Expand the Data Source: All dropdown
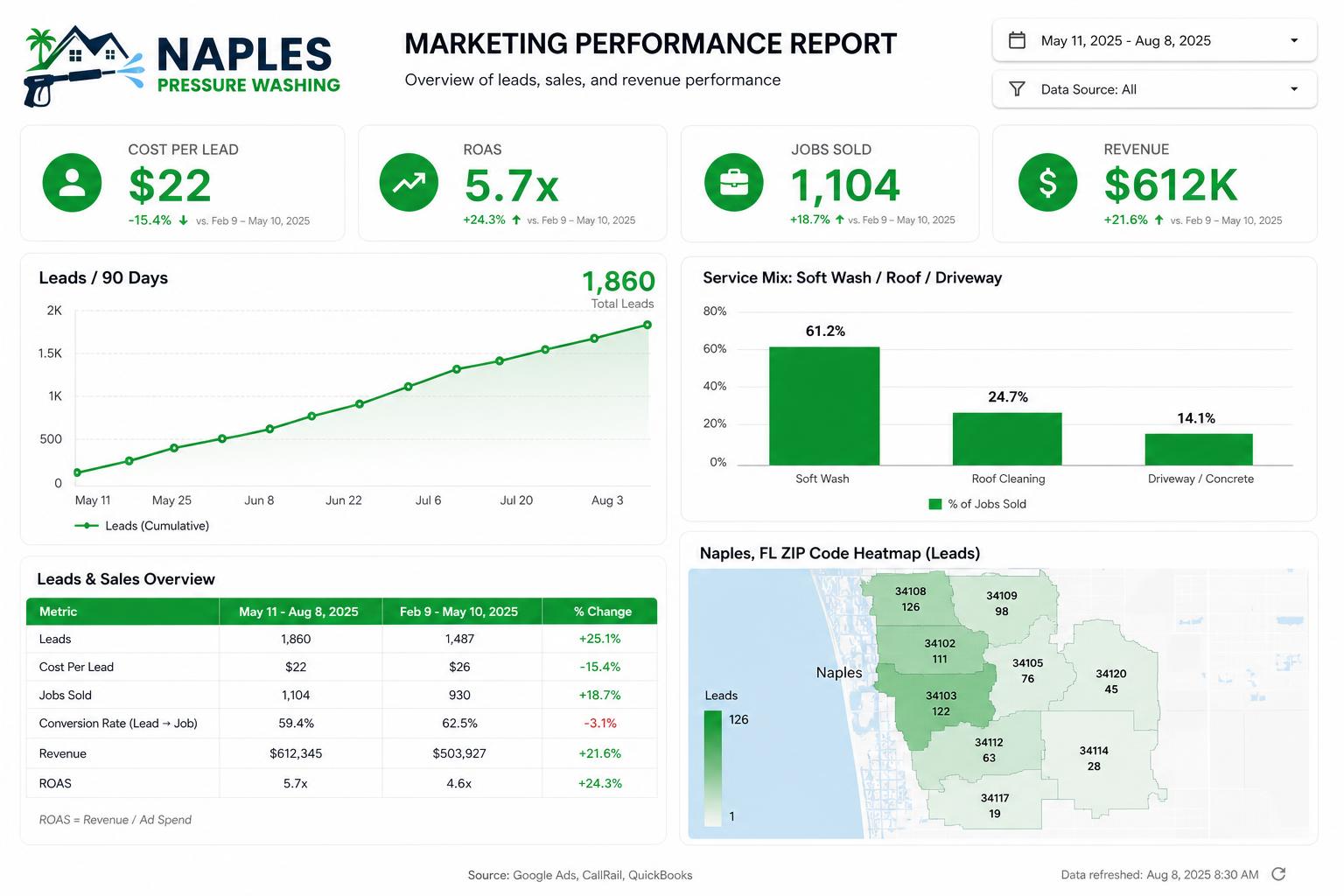Screen dimensions: 1344x896 click(1154, 89)
